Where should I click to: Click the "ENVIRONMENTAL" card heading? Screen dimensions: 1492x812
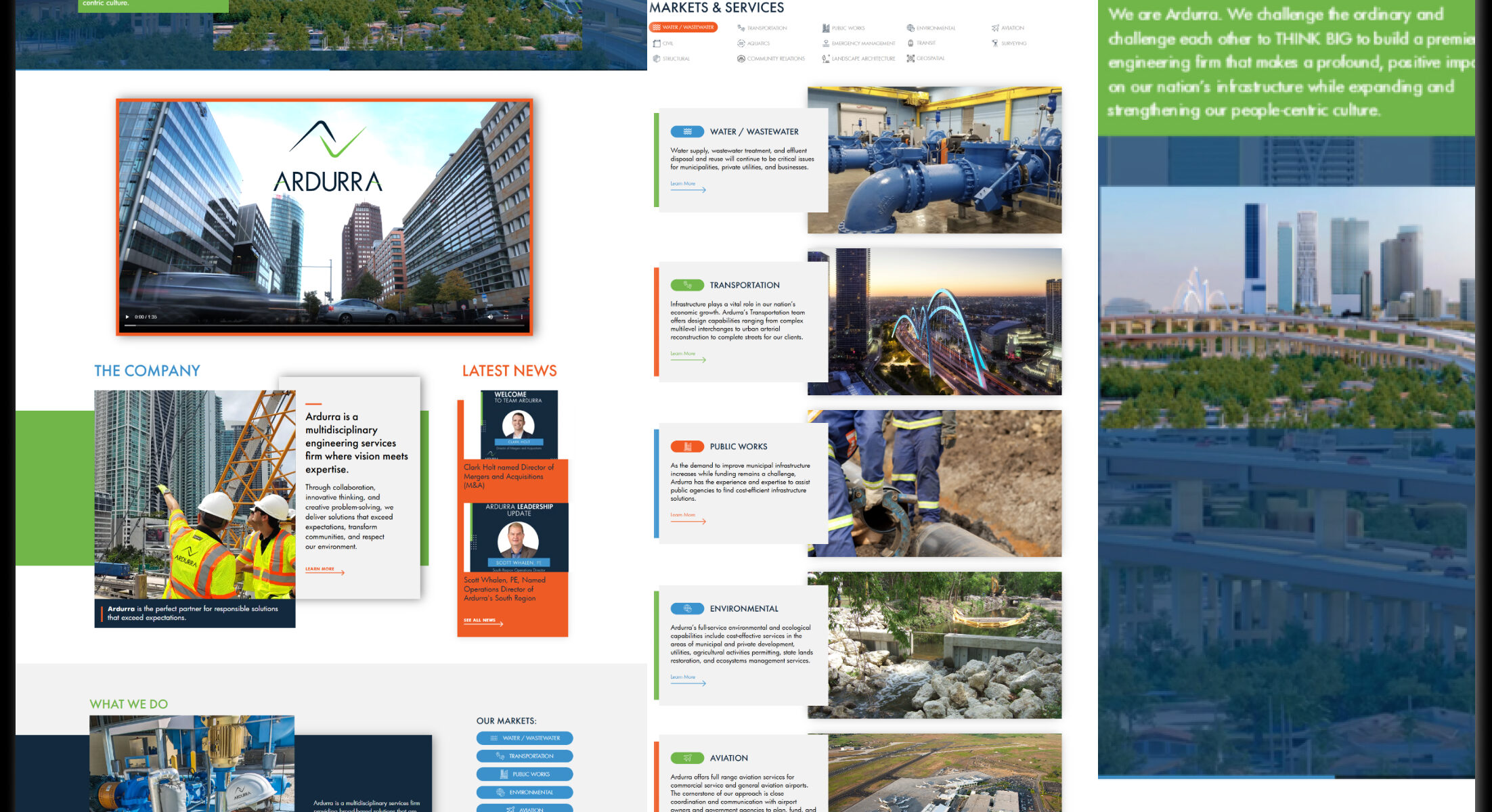[744, 609]
